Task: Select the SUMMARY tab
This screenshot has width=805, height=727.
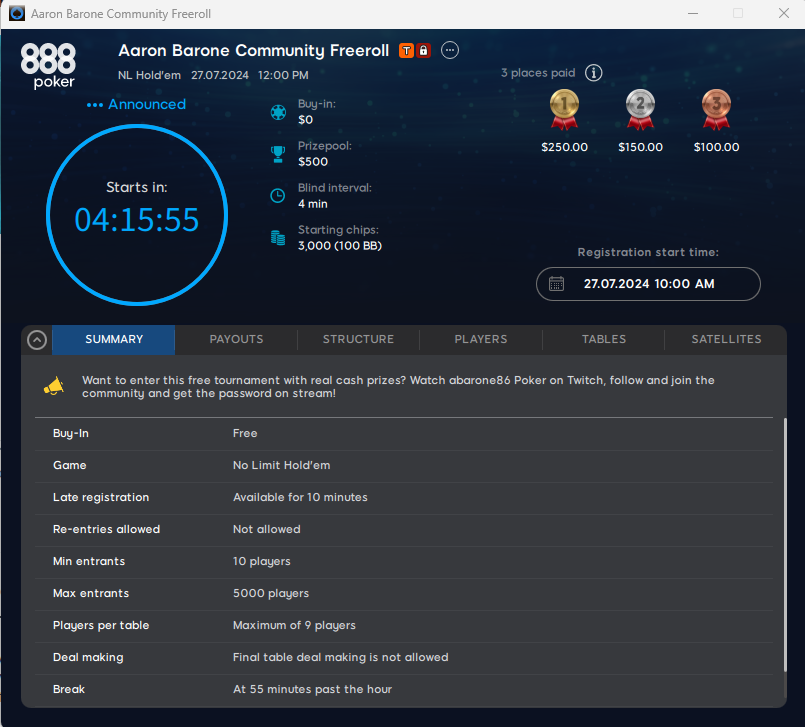Action: coord(113,339)
